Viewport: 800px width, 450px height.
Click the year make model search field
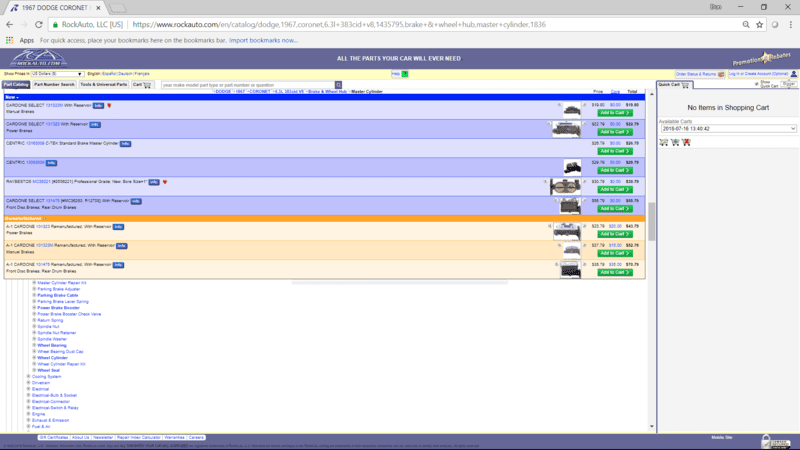pos(248,85)
